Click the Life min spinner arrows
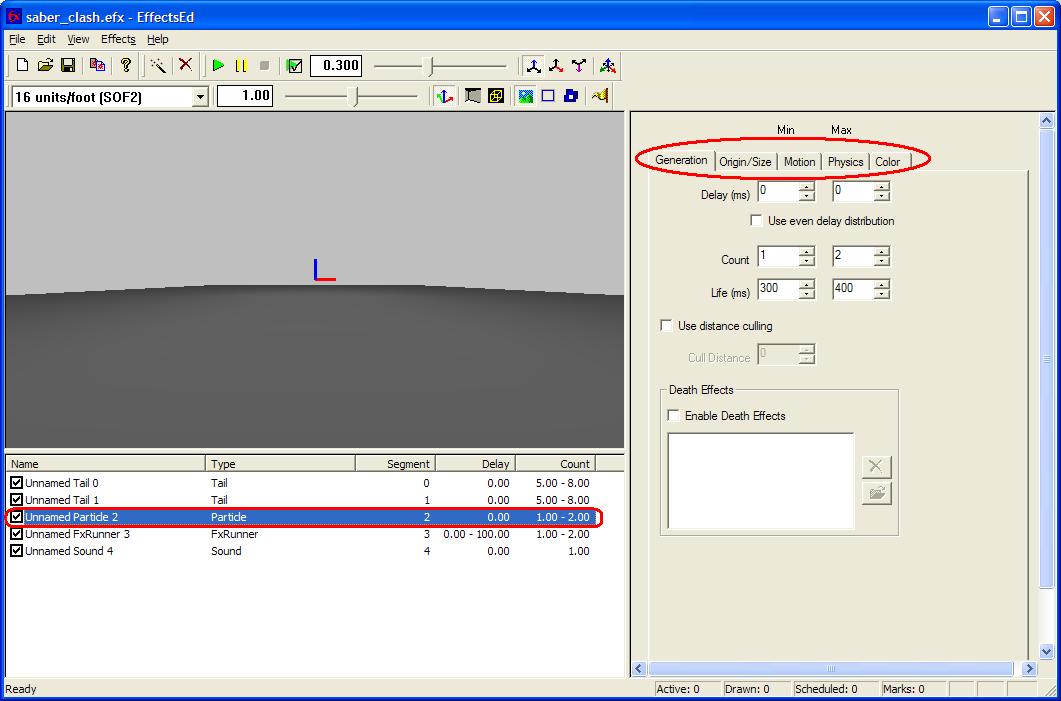The image size is (1061, 701). point(806,290)
